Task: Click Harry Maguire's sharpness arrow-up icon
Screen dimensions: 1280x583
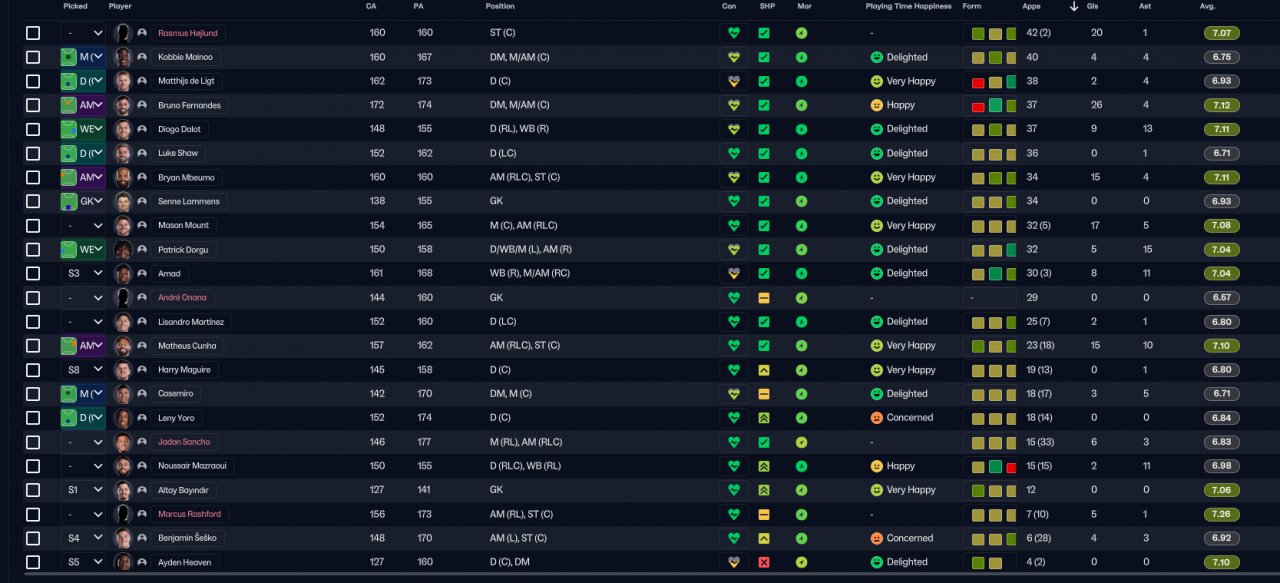Action: pyautogui.click(x=764, y=370)
